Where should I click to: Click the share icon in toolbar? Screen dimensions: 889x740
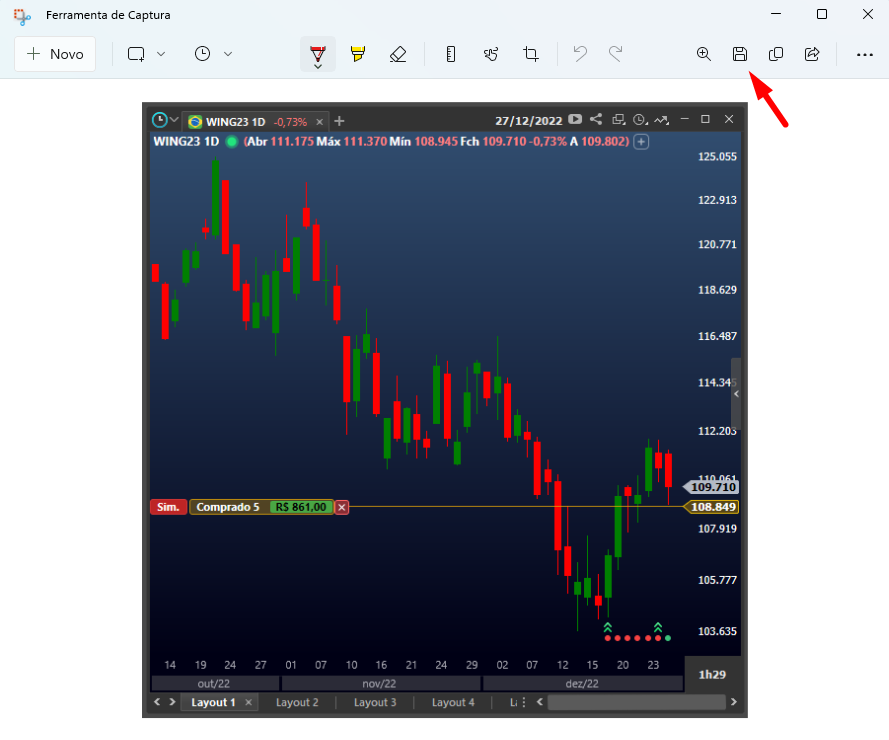coord(812,54)
